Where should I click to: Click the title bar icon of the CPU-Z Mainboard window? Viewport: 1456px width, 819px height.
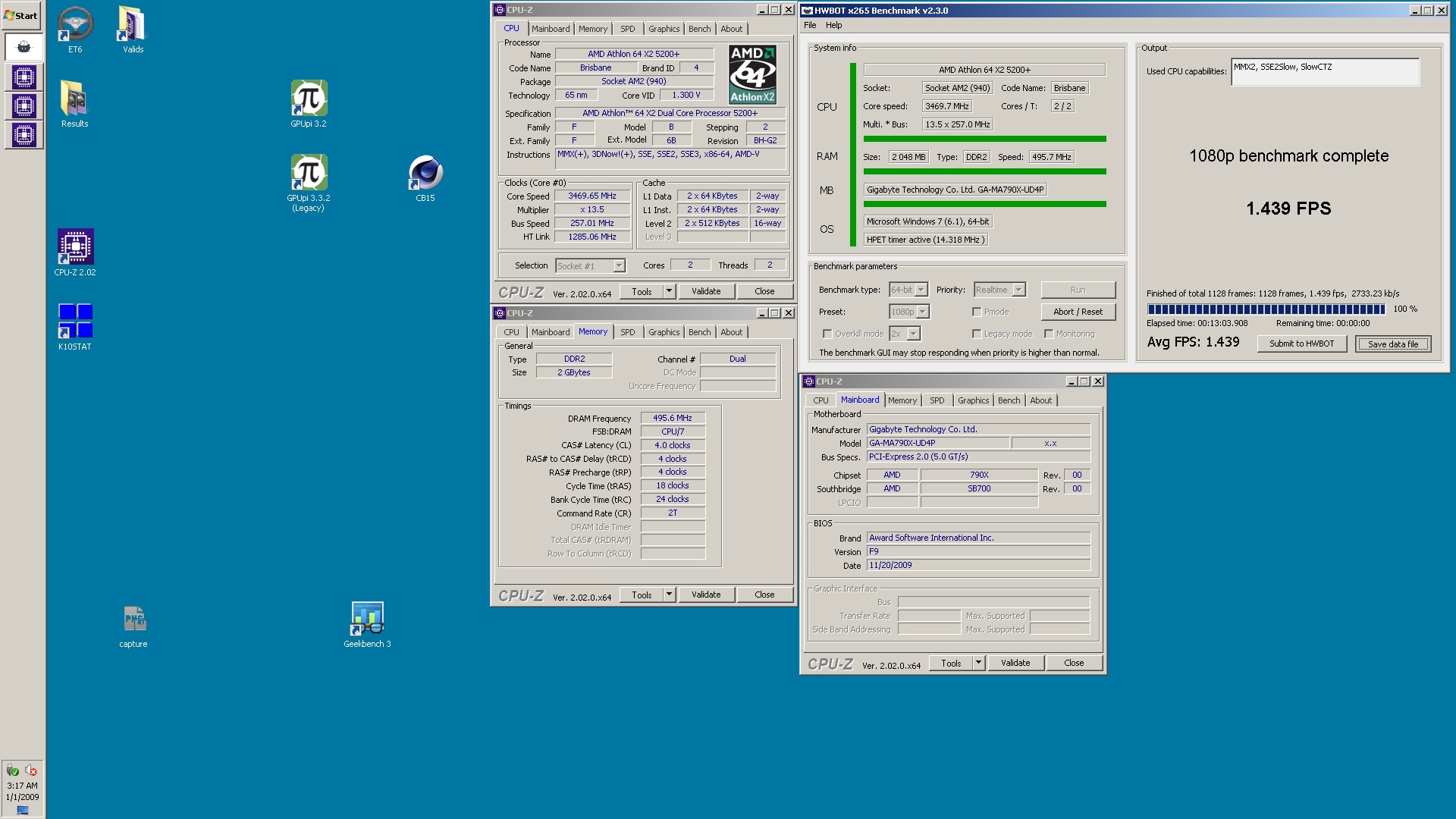[809, 381]
